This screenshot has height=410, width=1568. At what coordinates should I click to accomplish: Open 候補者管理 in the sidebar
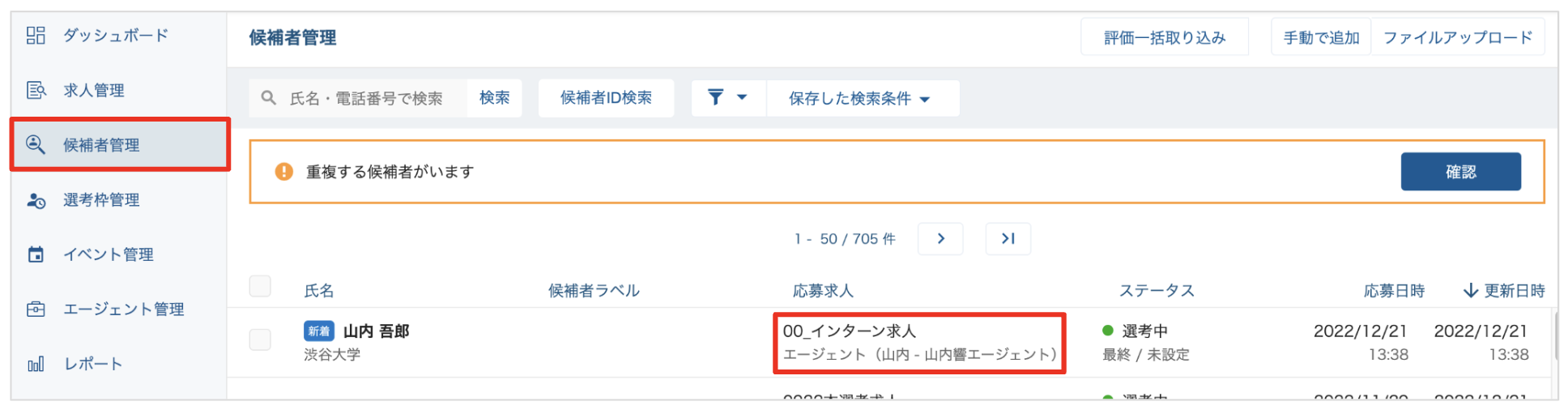pyautogui.click(x=120, y=145)
